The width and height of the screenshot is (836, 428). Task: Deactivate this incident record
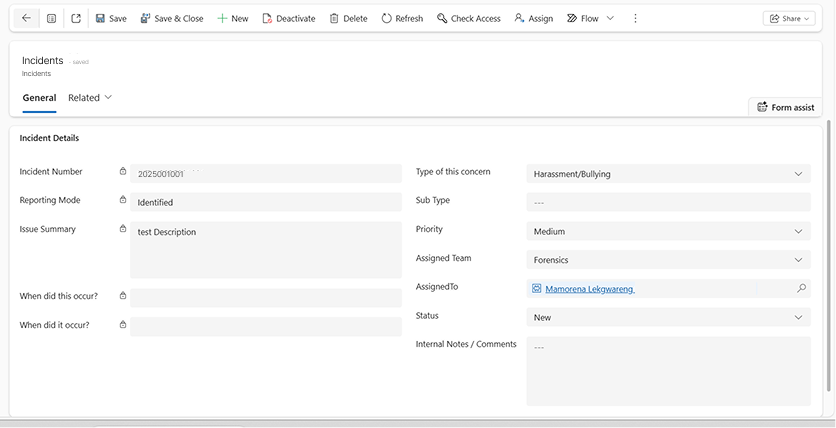tap(288, 18)
